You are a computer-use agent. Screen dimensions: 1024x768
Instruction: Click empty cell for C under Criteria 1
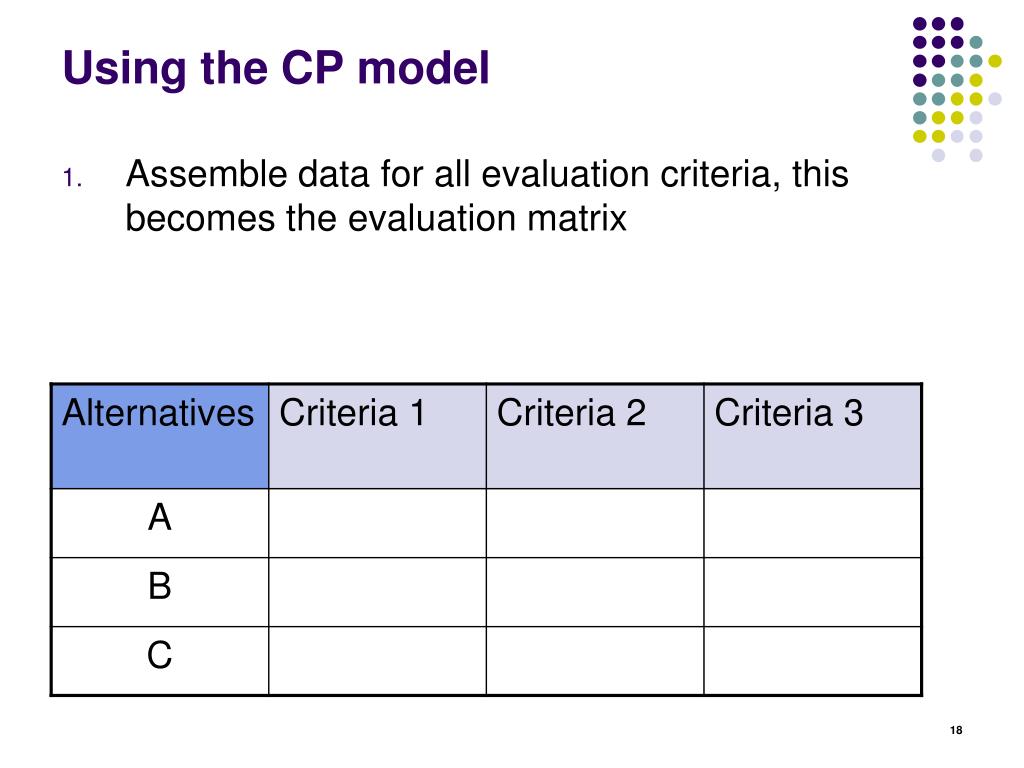click(377, 661)
